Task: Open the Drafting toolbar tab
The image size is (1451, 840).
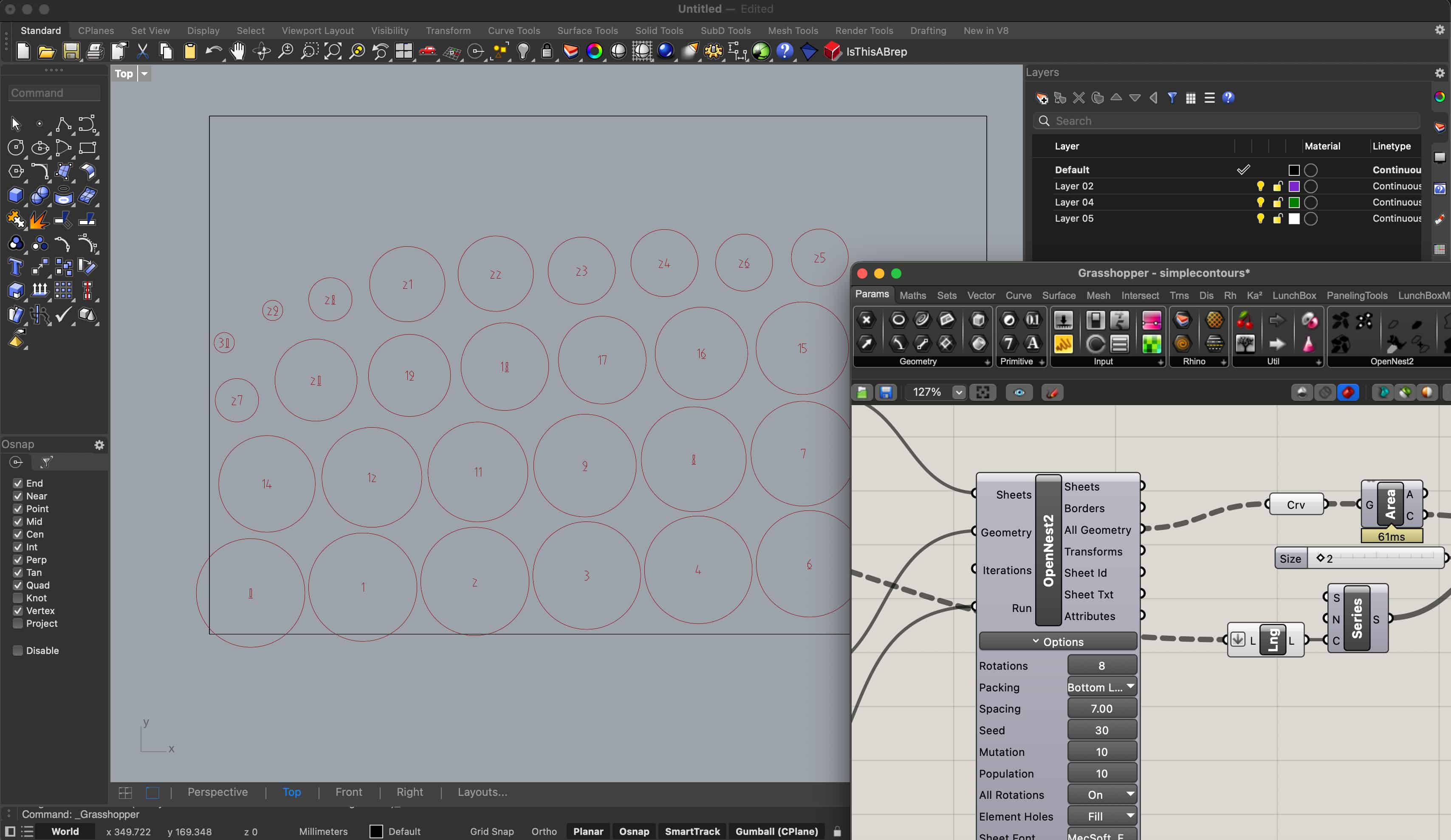Action: 928,31
